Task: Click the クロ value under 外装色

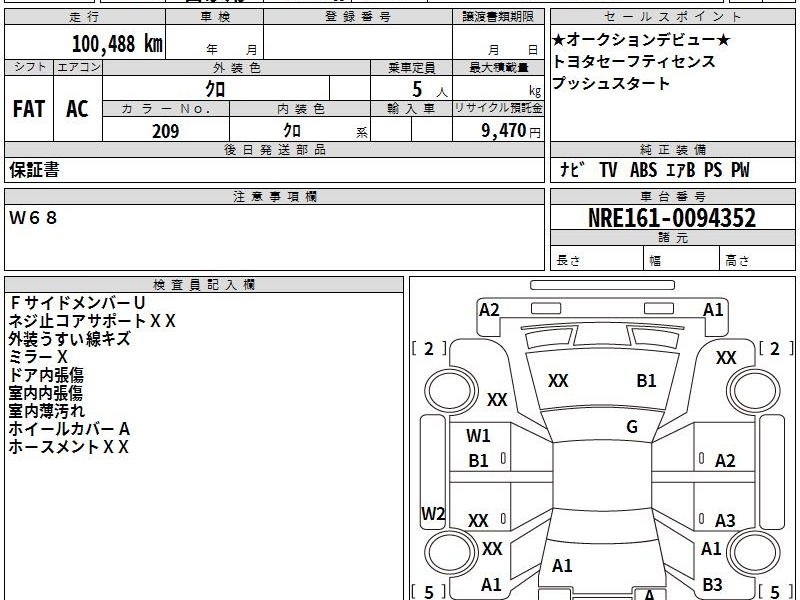Action: tap(215, 89)
